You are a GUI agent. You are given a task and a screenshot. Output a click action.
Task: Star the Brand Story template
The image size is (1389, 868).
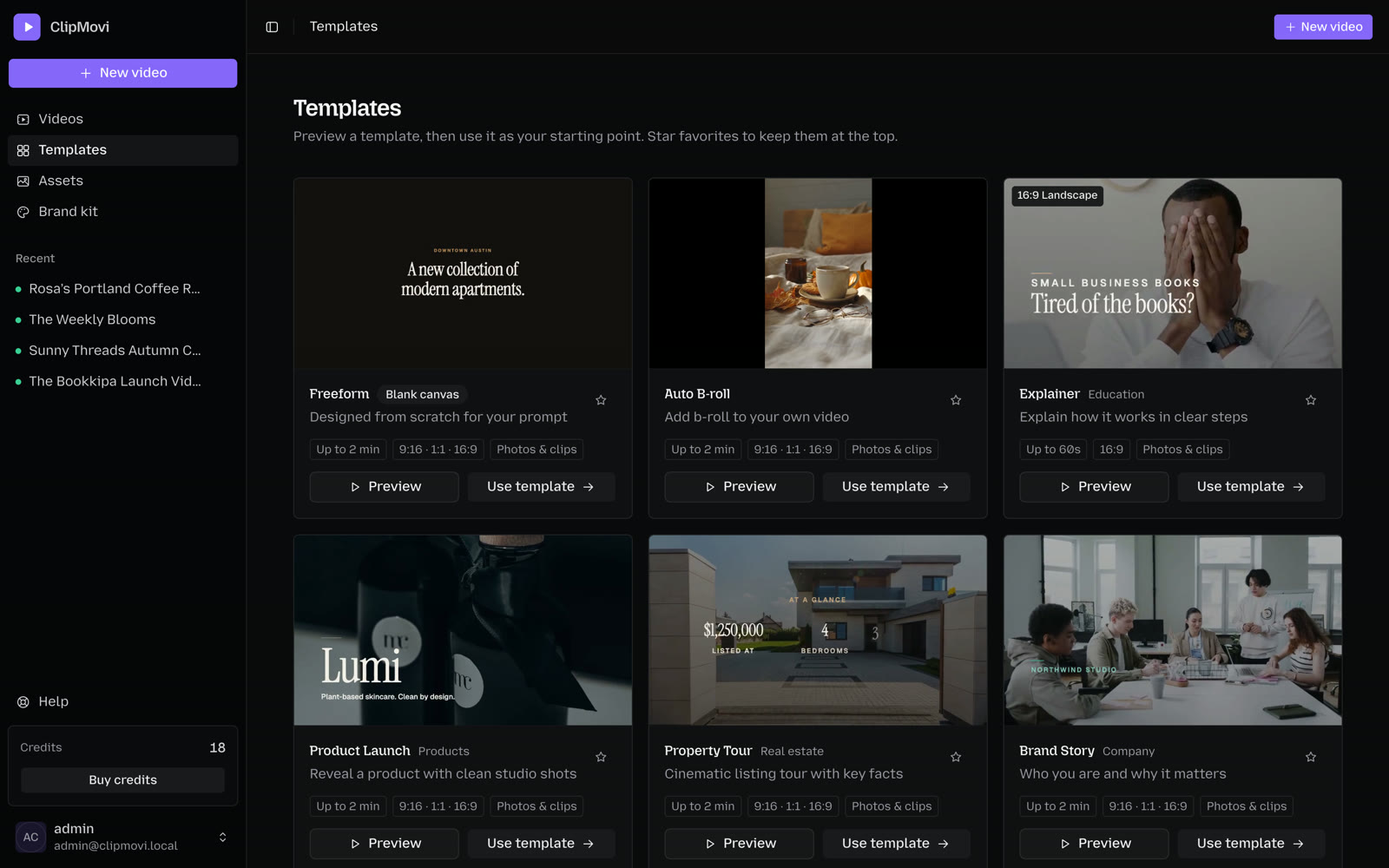tap(1311, 757)
